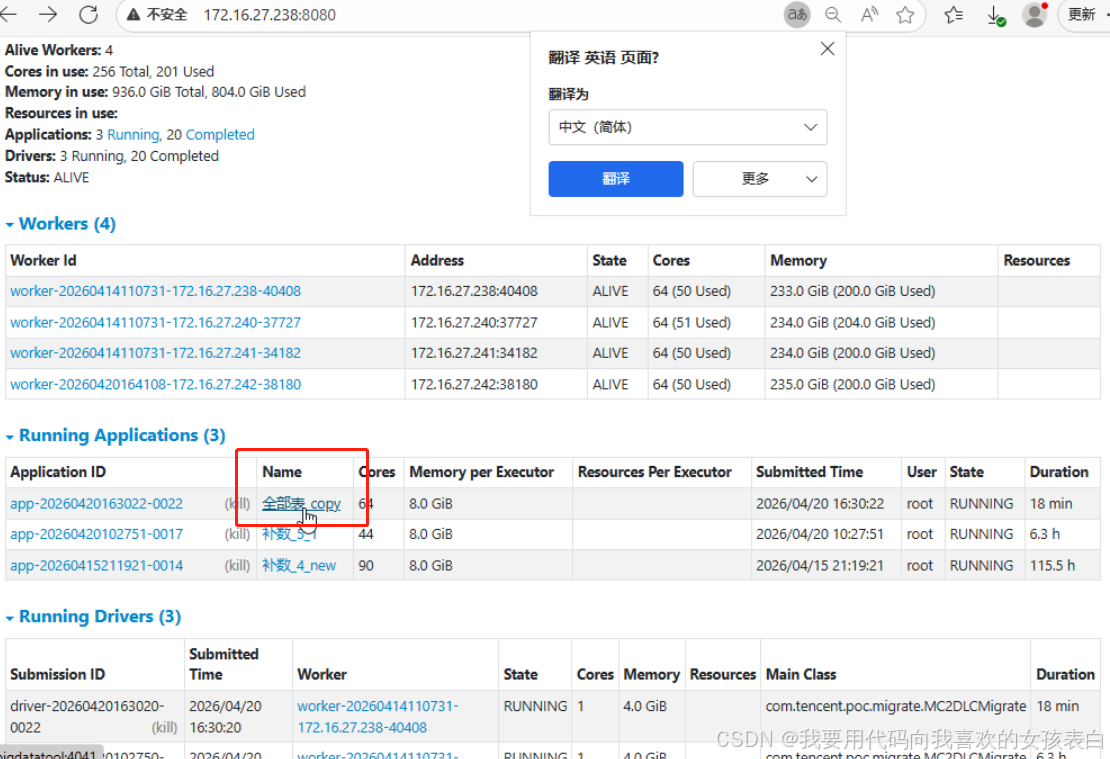
Task: Open application app-20260420163022-0022
Action: click(x=96, y=503)
